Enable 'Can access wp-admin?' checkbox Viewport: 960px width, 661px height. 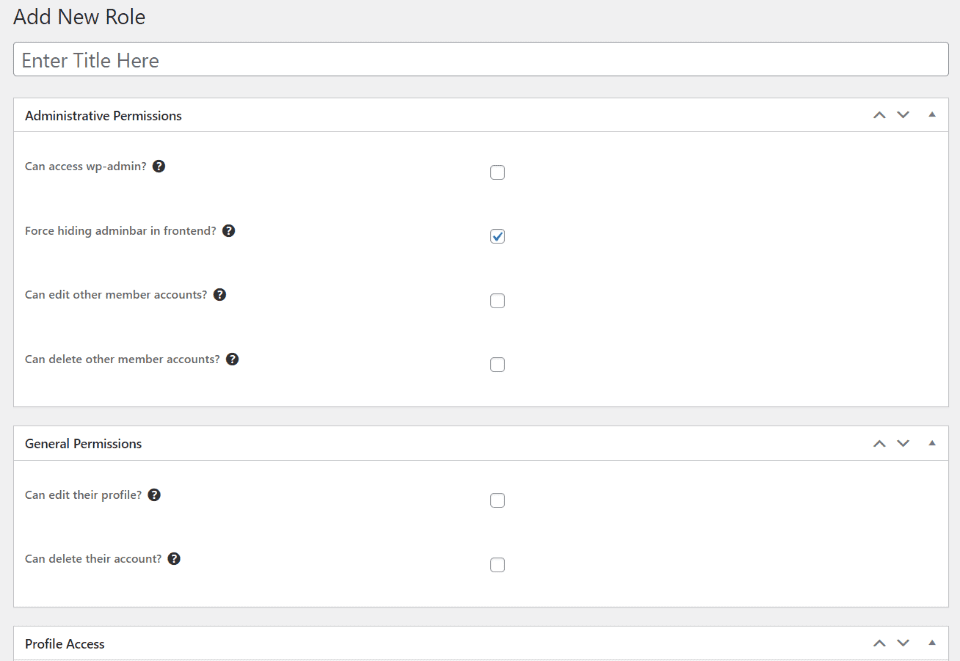tap(497, 173)
